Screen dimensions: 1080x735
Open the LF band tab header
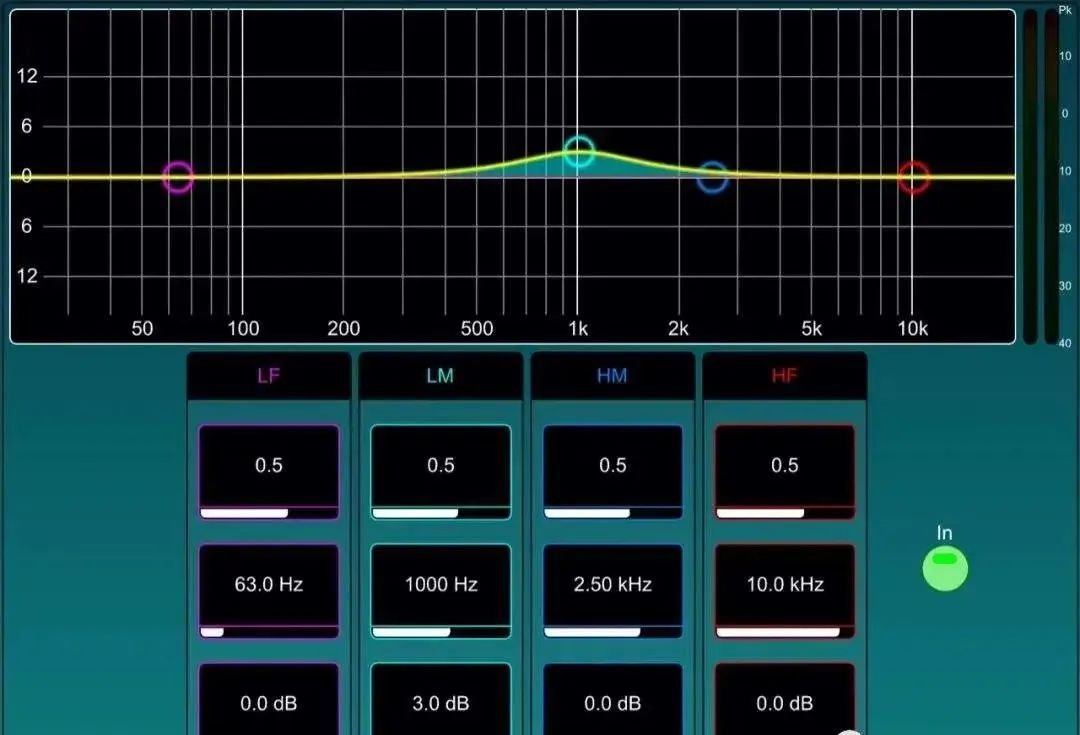pyautogui.click(x=269, y=376)
